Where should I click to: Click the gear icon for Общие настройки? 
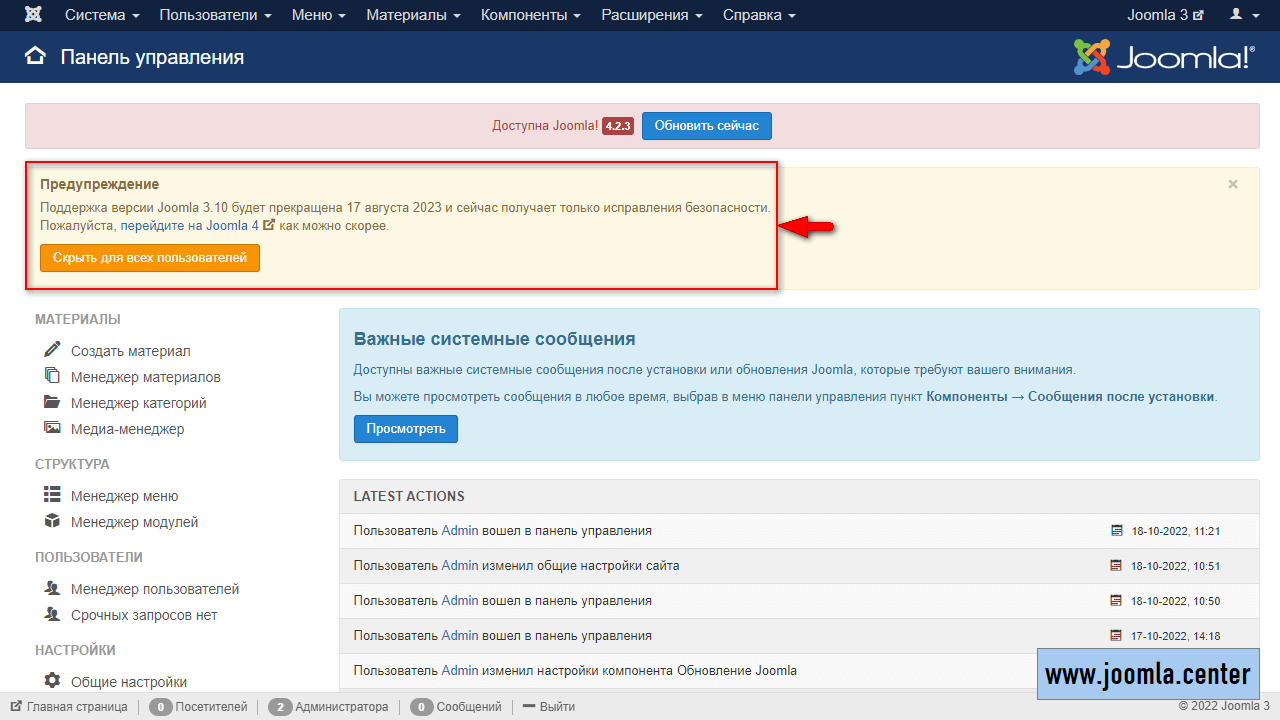click(52, 681)
